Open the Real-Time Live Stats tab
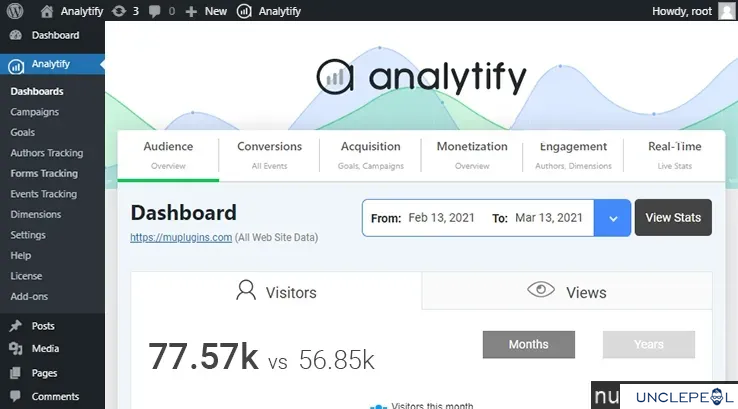The width and height of the screenshot is (738, 409). click(674, 155)
